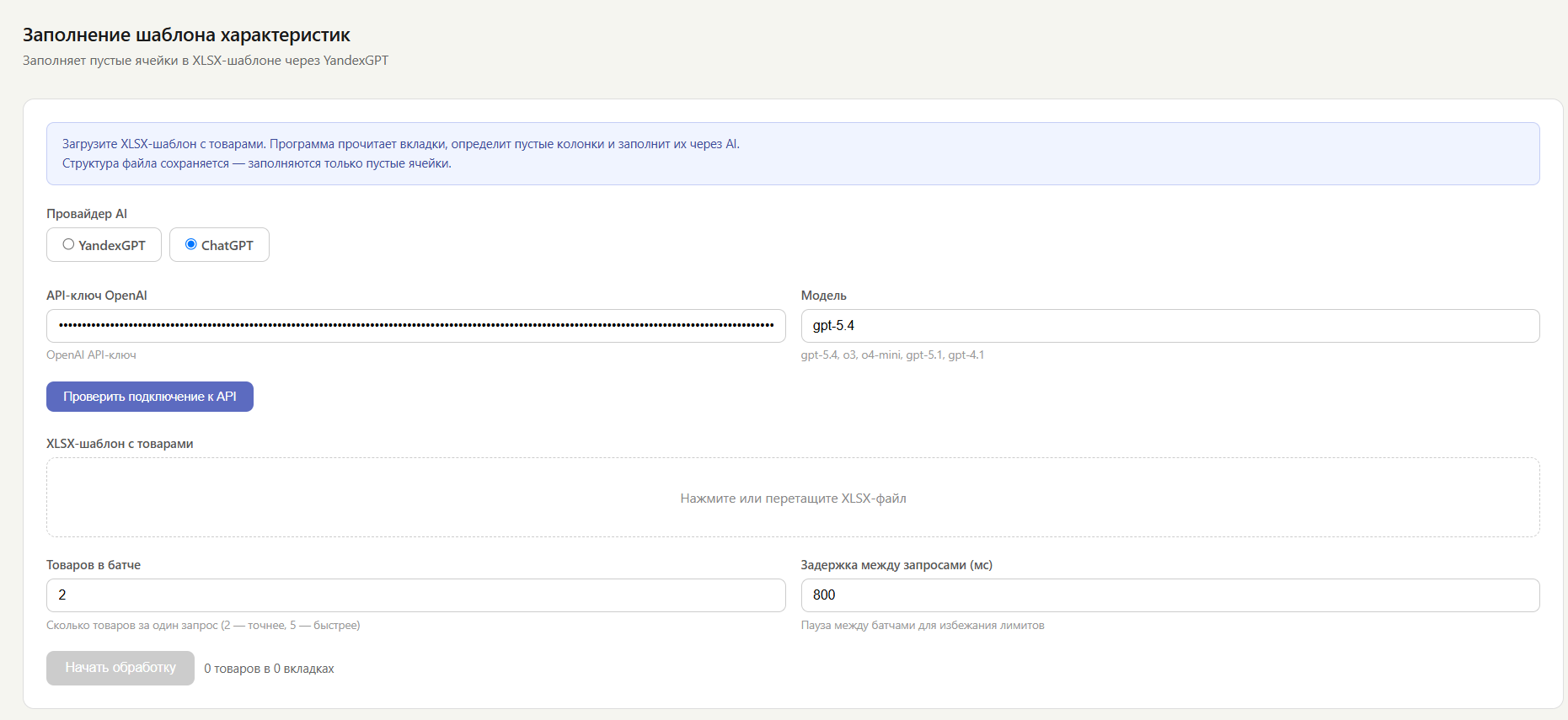Click the status text 0 товаров в 0 вкладках
This screenshot has height=720, width=1568.
click(269, 669)
